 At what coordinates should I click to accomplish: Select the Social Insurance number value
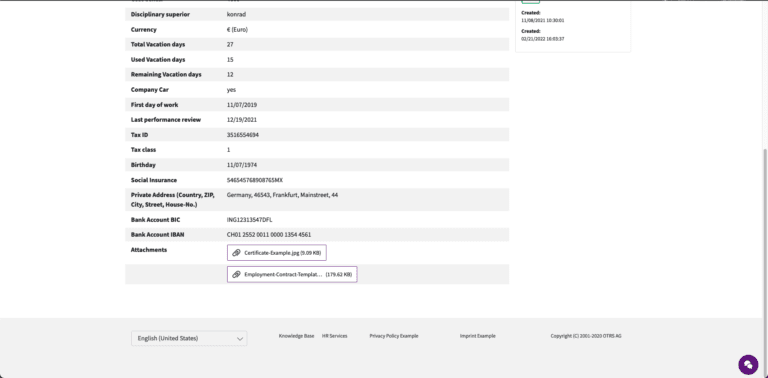click(255, 180)
